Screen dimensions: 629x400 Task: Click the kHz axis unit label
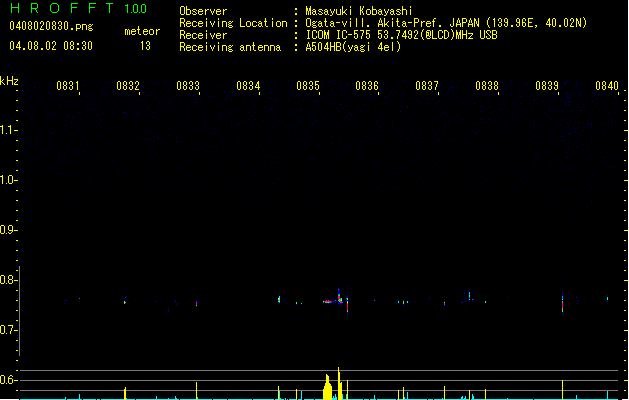9,81
